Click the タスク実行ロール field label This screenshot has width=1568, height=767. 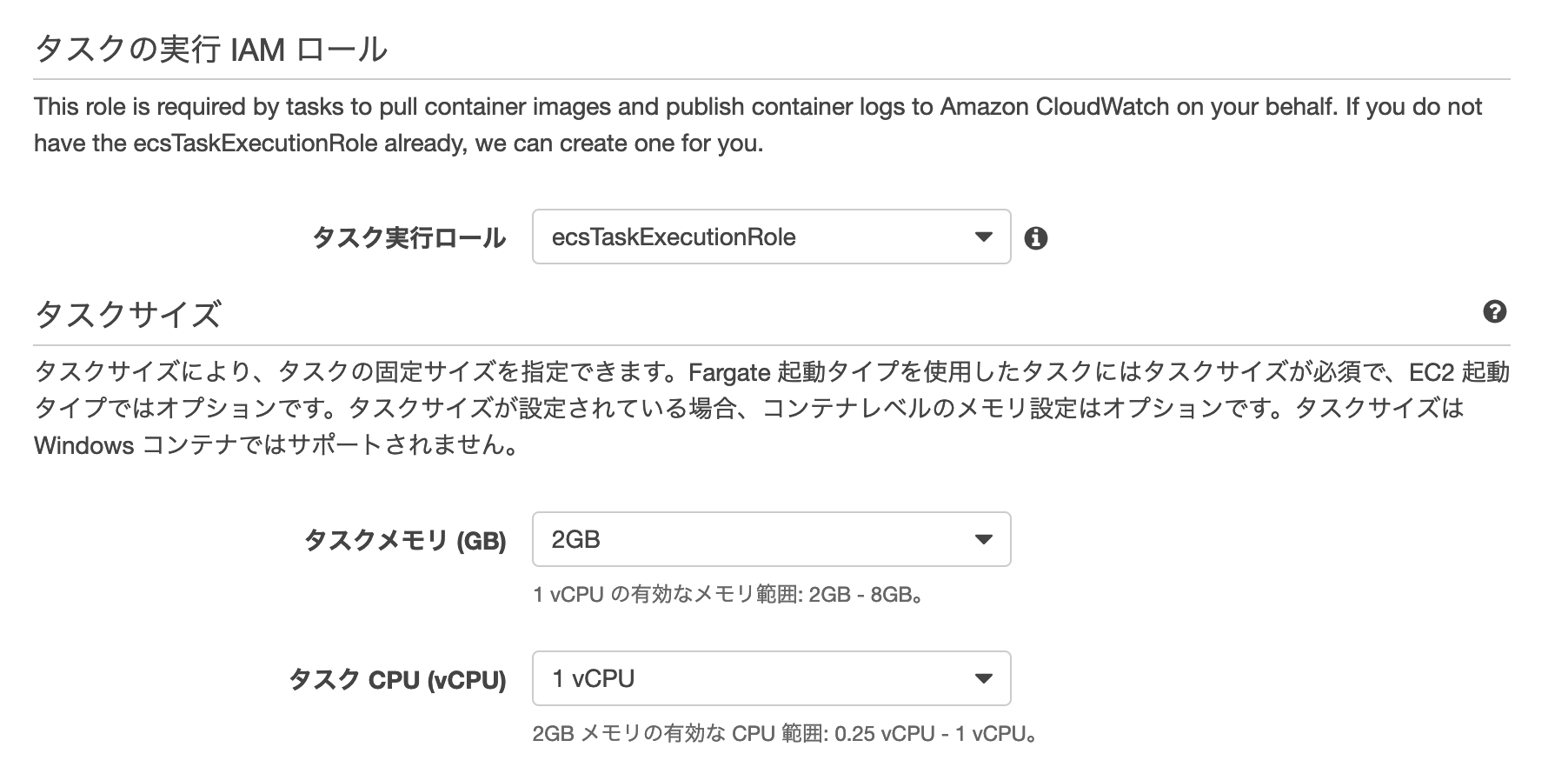409,237
